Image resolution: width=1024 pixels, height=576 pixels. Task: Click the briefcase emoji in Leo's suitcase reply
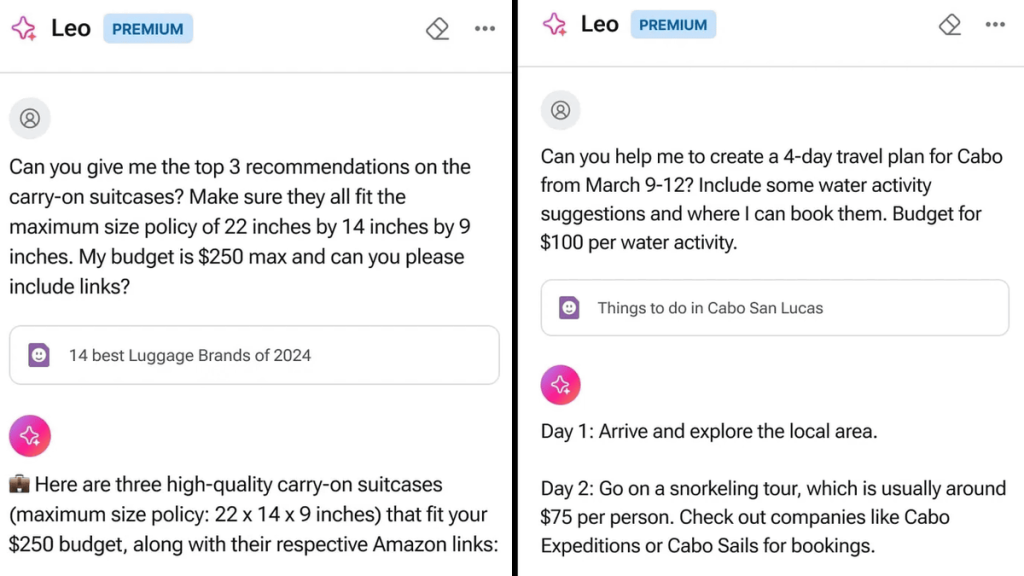pyautogui.click(x=19, y=486)
